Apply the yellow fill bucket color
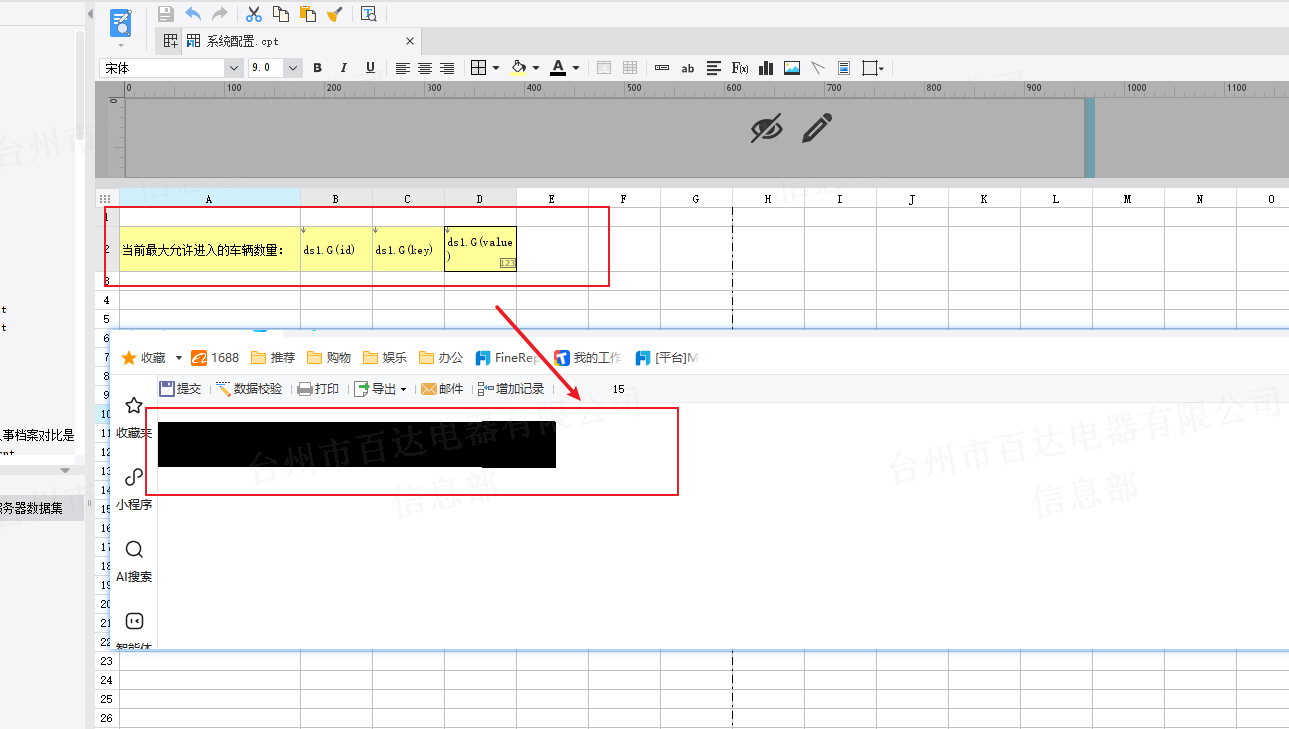This screenshot has width=1289, height=729. click(518, 68)
